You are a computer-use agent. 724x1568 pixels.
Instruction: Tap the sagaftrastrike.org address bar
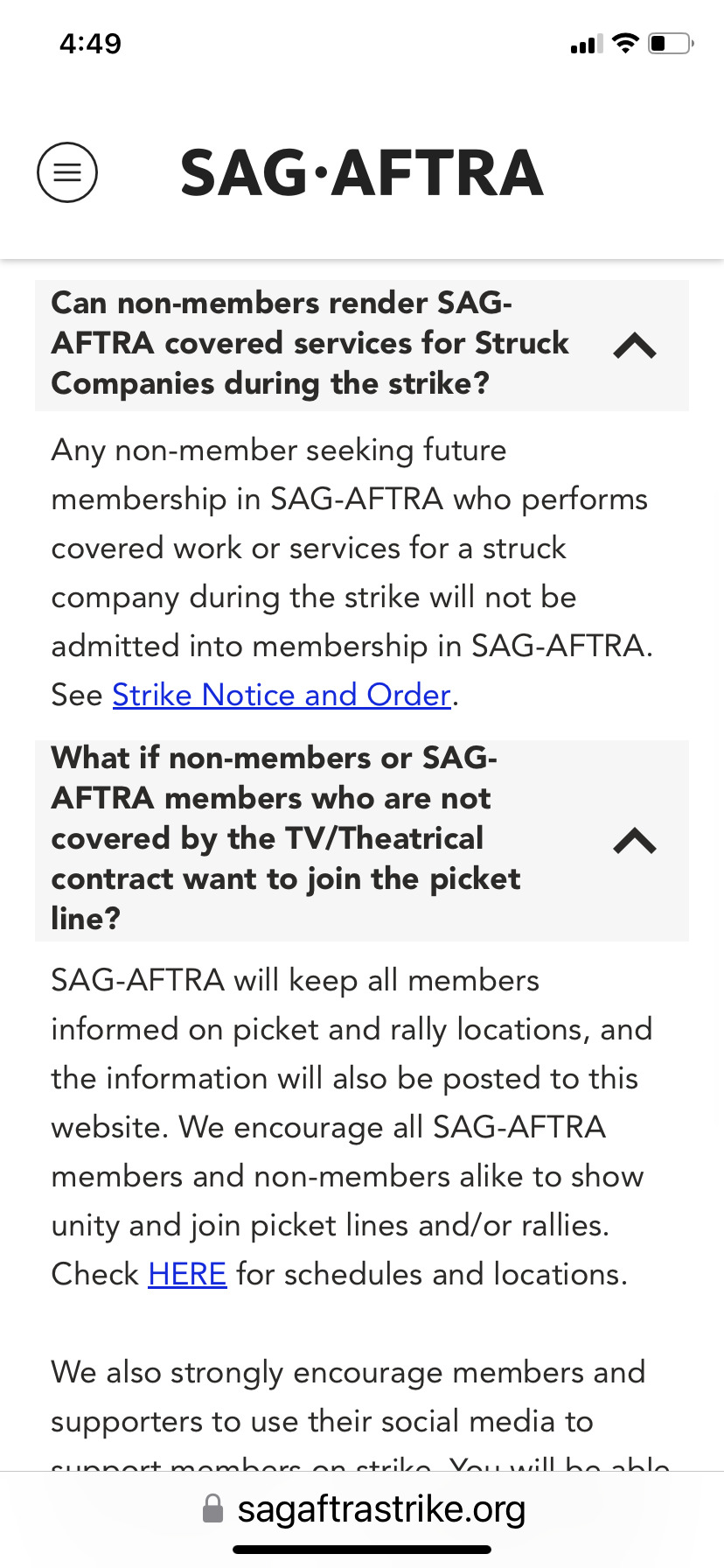coord(362,1508)
